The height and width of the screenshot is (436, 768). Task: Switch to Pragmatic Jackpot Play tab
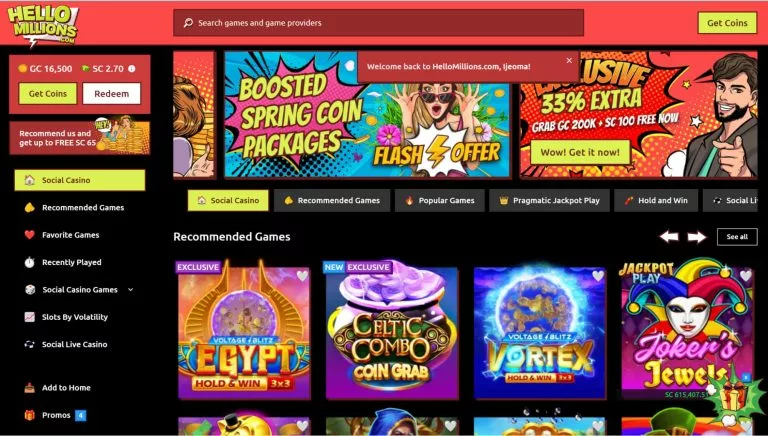pos(549,200)
